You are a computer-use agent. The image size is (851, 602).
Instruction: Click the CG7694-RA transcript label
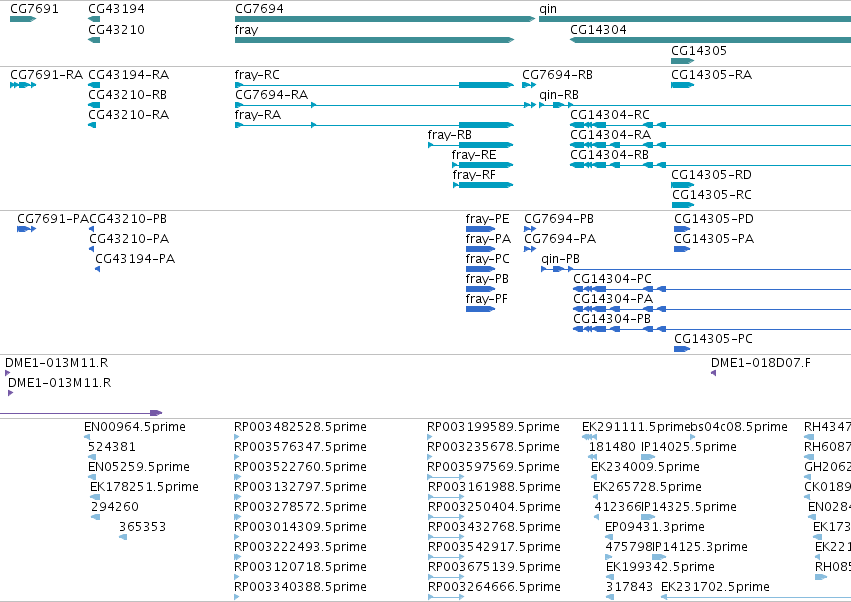pyautogui.click(x=271, y=94)
